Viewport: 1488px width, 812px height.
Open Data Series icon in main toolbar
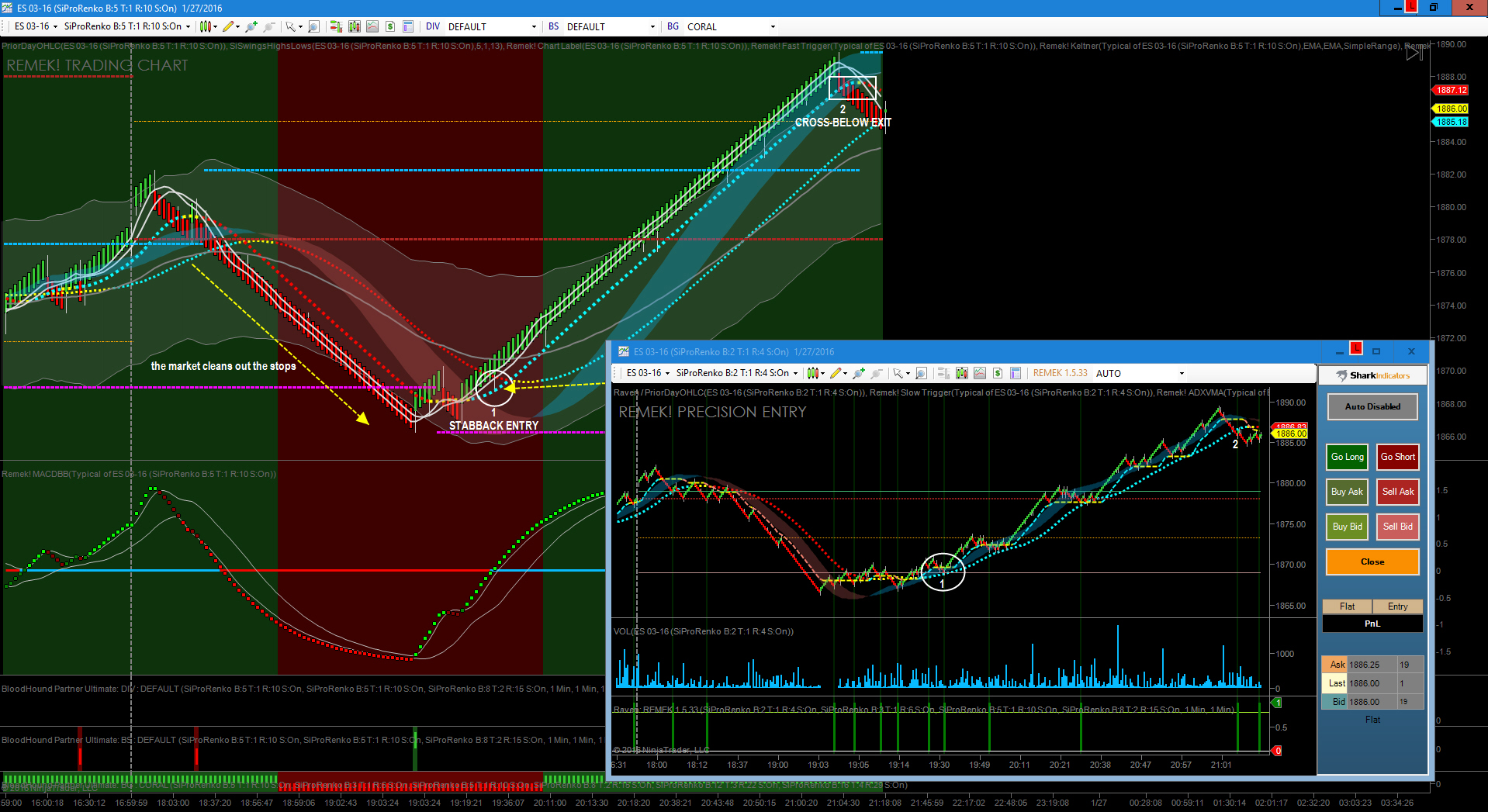355,26
